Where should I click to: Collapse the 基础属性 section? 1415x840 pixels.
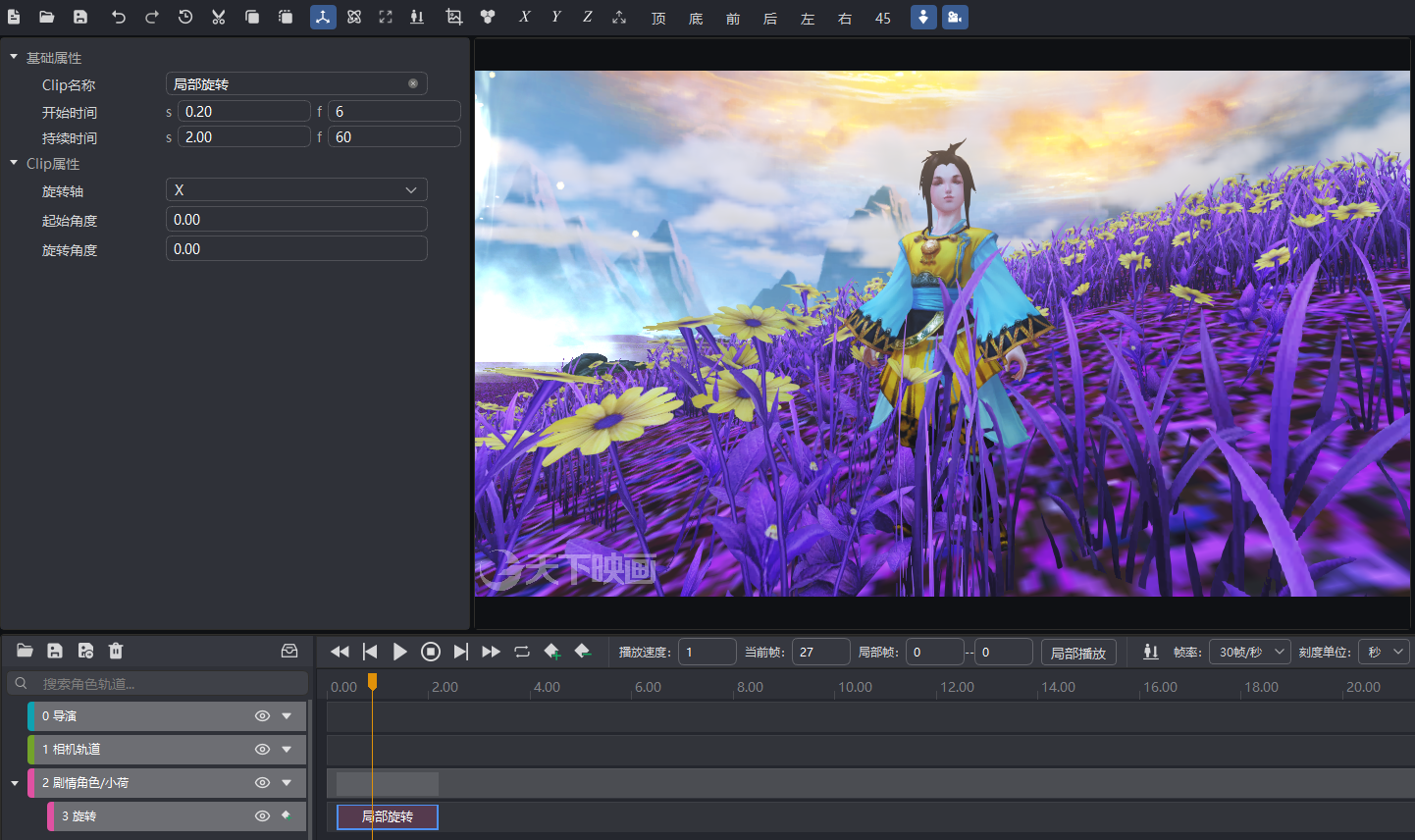(x=14, y=57)
